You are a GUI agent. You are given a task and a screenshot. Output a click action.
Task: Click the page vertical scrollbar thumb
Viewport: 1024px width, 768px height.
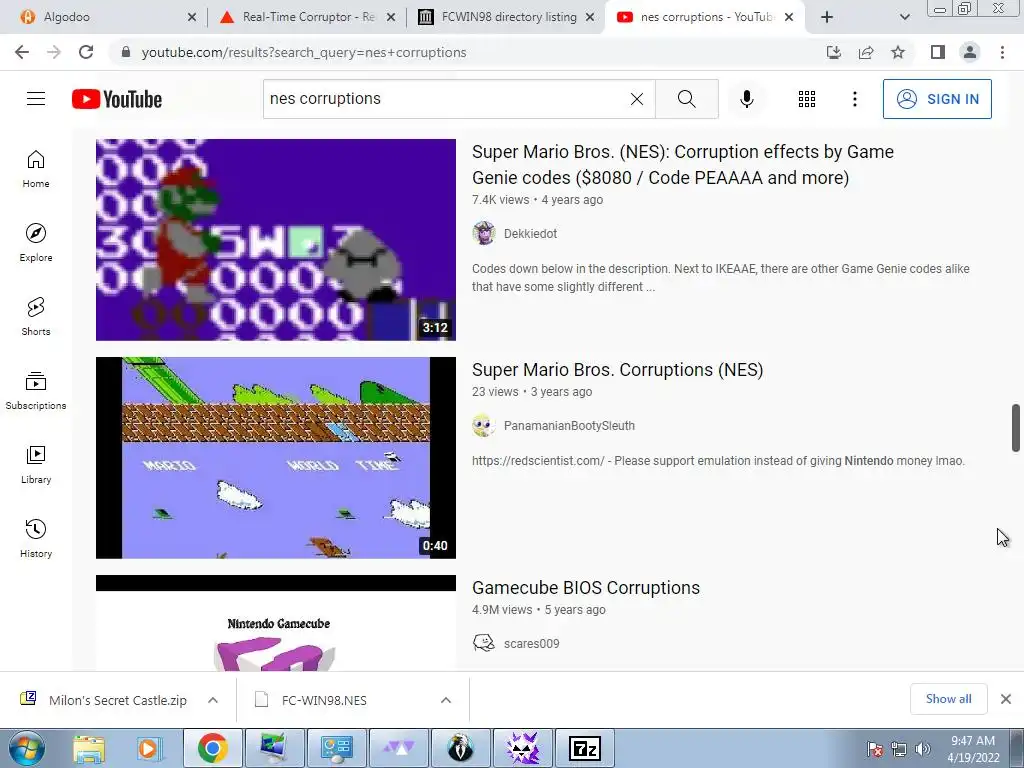click(x=1016, y=428)
